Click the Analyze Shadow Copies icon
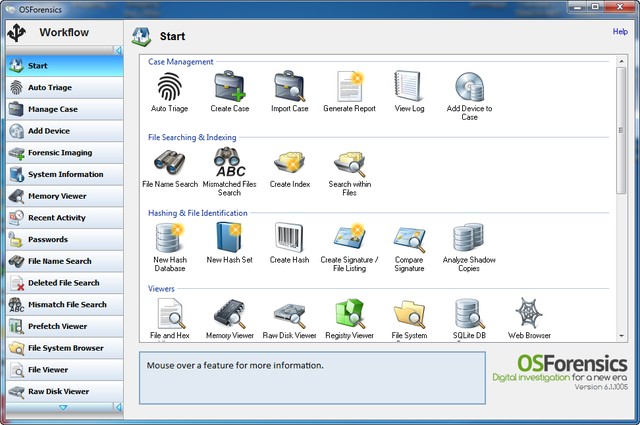640x425 pixels. [x=468, y=238]
